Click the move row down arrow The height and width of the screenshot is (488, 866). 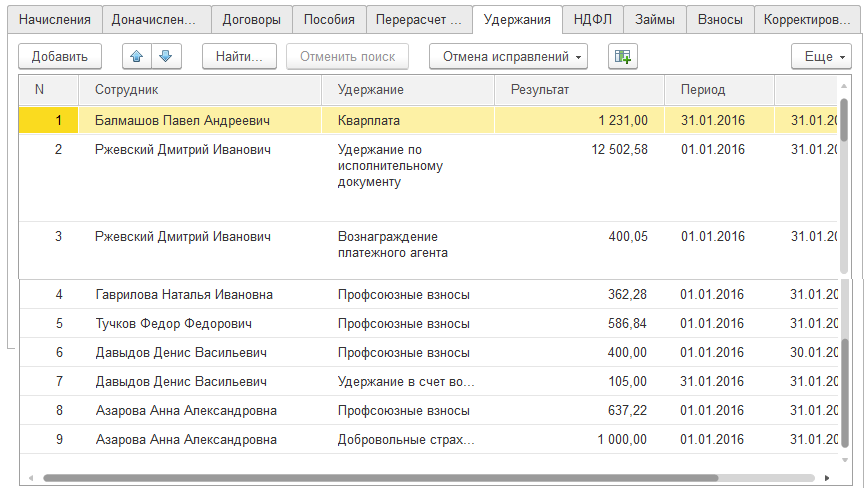(165, 57)
